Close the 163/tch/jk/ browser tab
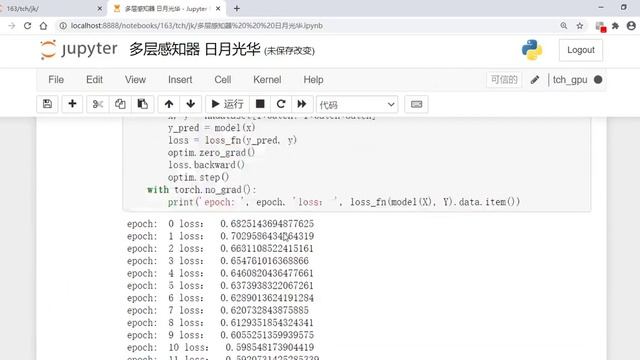The height and width of the screenshot is (360, 640). pos(100,9)
